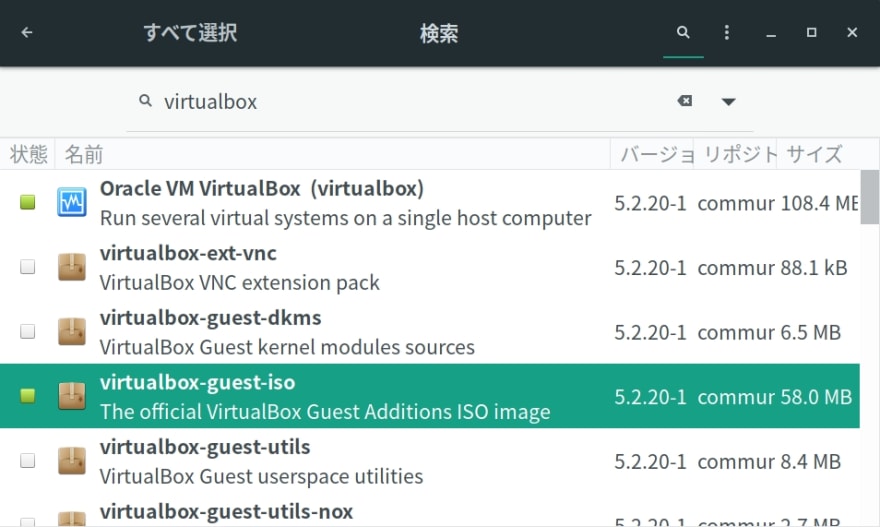
Task: Select the virtualbox-guest-iso package name
Action: [x=198, y=382]
